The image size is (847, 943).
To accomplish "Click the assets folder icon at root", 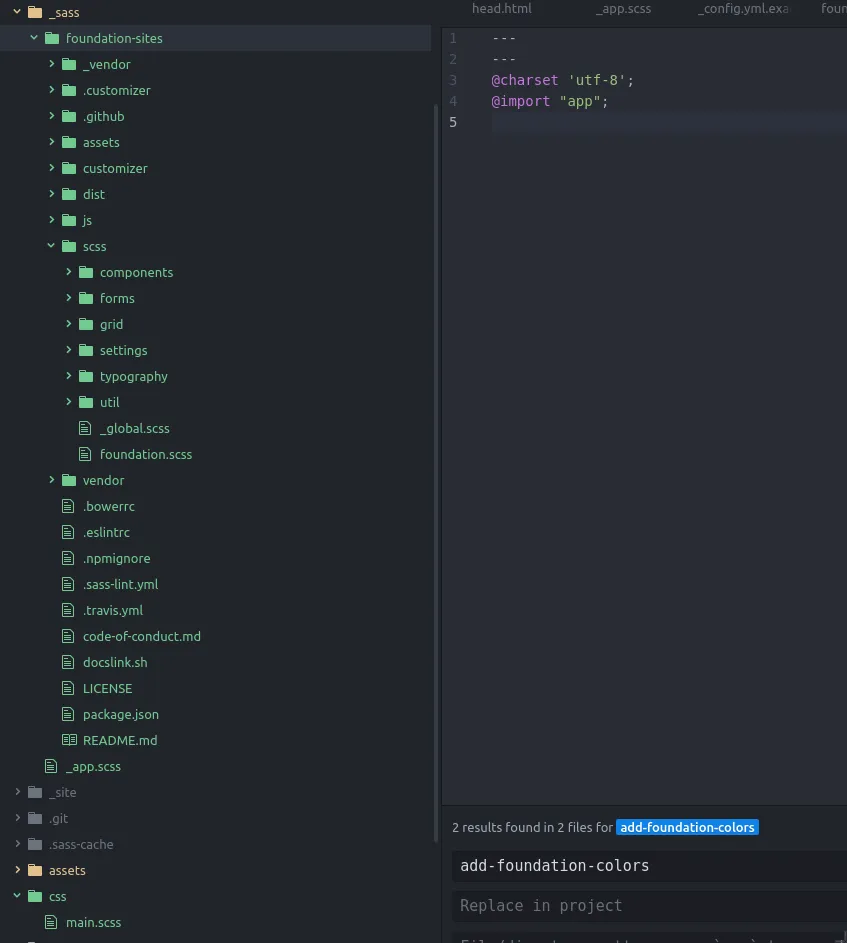I will point(35,870).
